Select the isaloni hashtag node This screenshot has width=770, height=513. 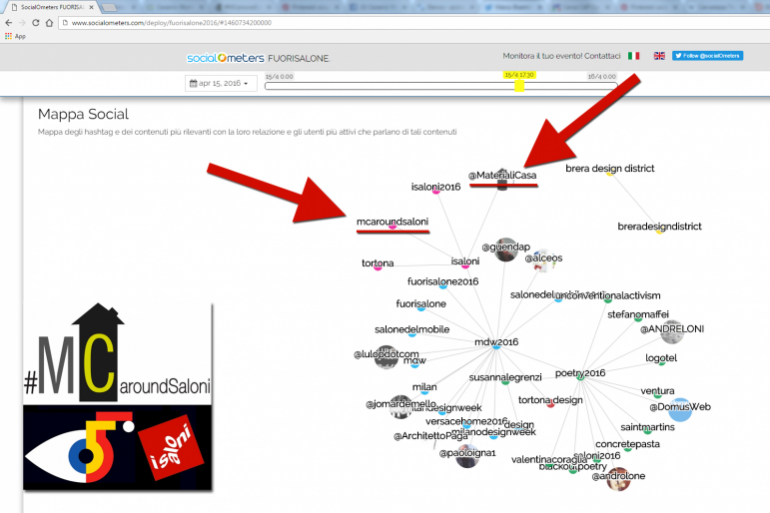465,262
